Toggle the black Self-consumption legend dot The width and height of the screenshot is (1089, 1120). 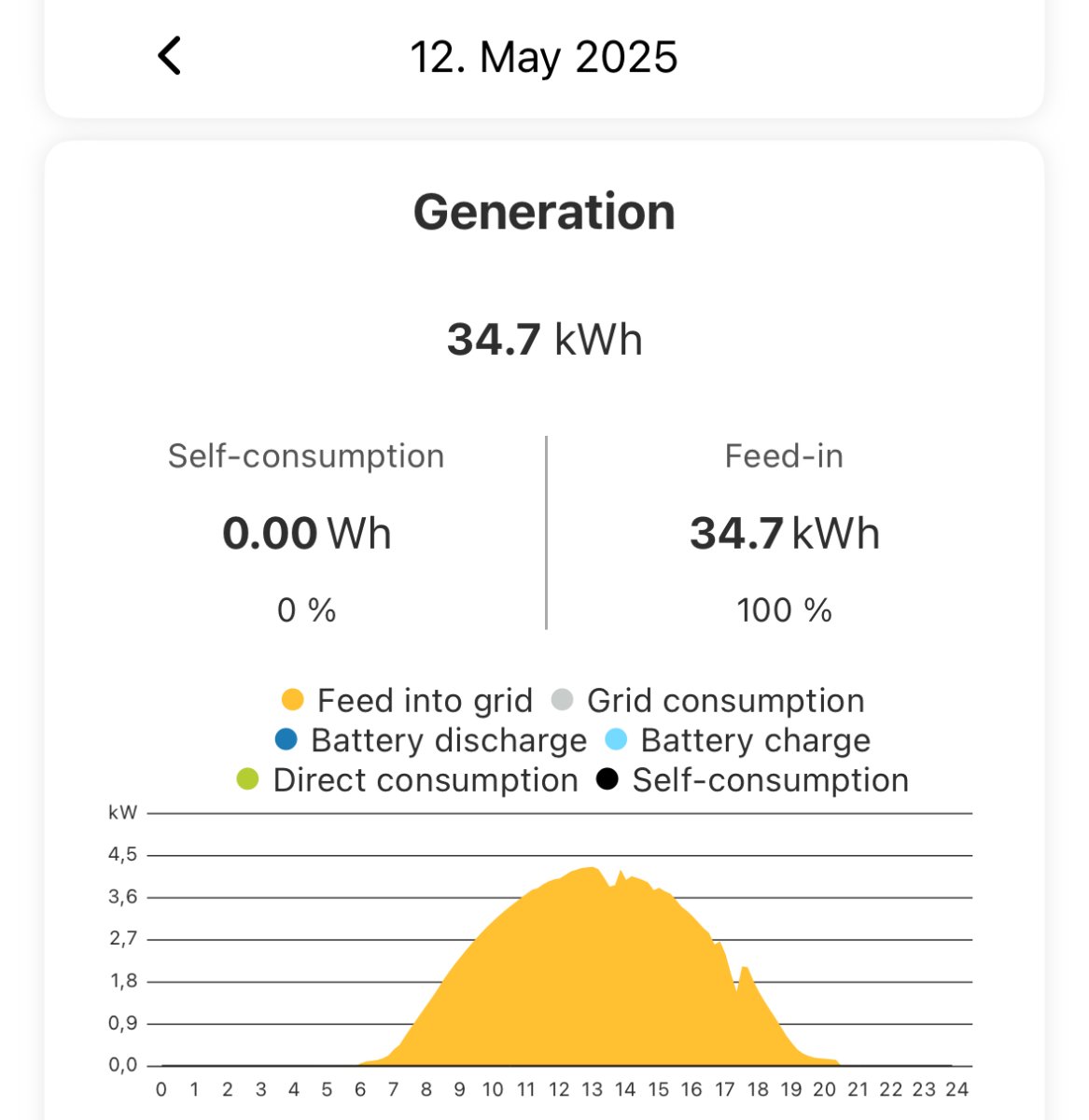coord(607,779)
